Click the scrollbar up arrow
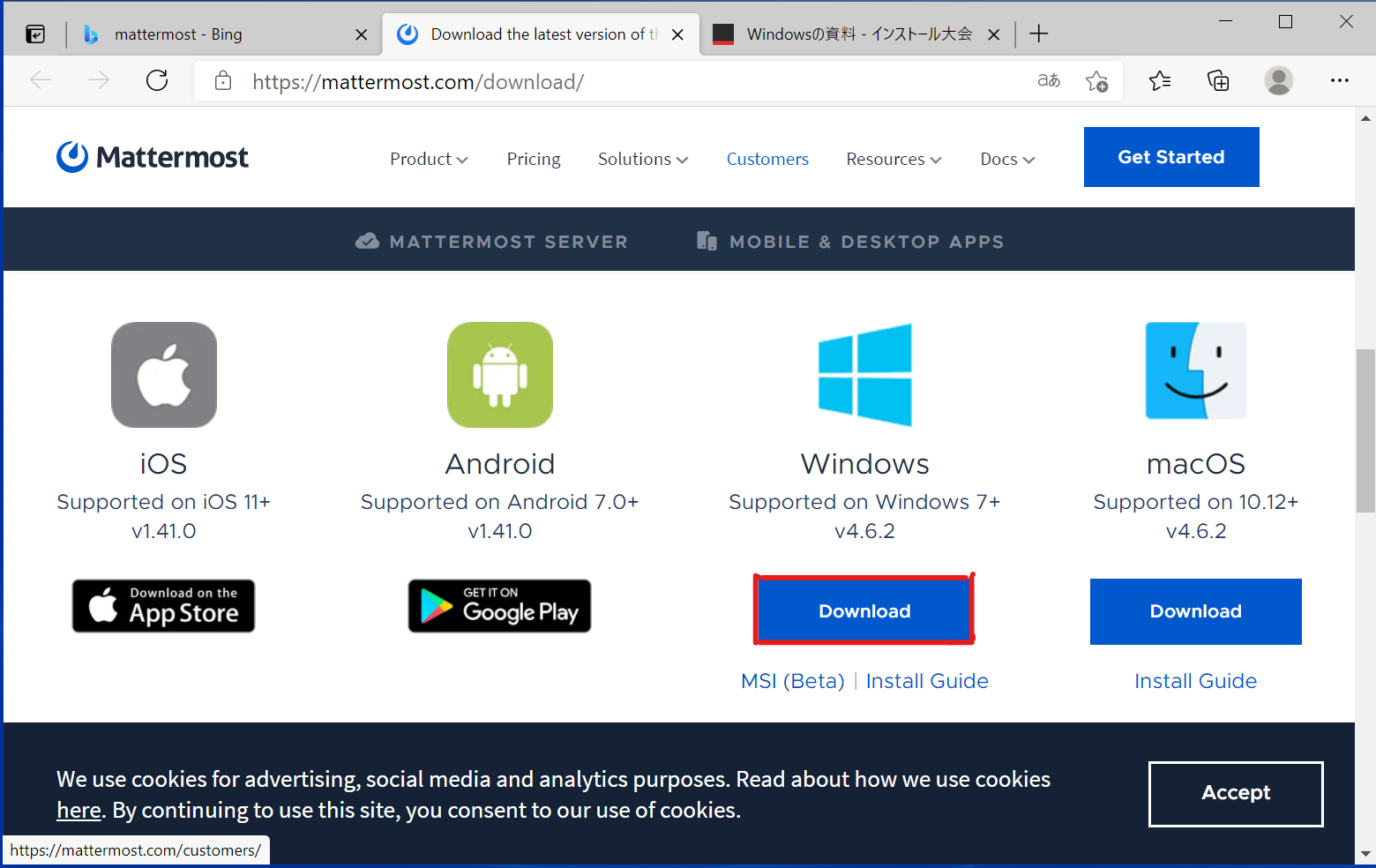This screenshot has height=868, width=1376. tap(1365, 117)
